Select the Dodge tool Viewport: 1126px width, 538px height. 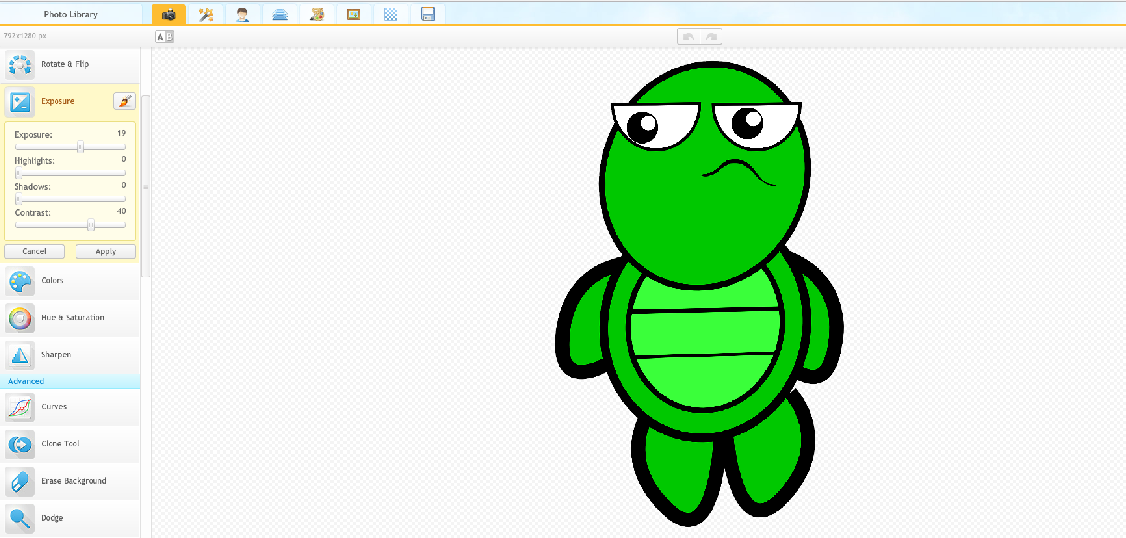[x=20, y=518]
